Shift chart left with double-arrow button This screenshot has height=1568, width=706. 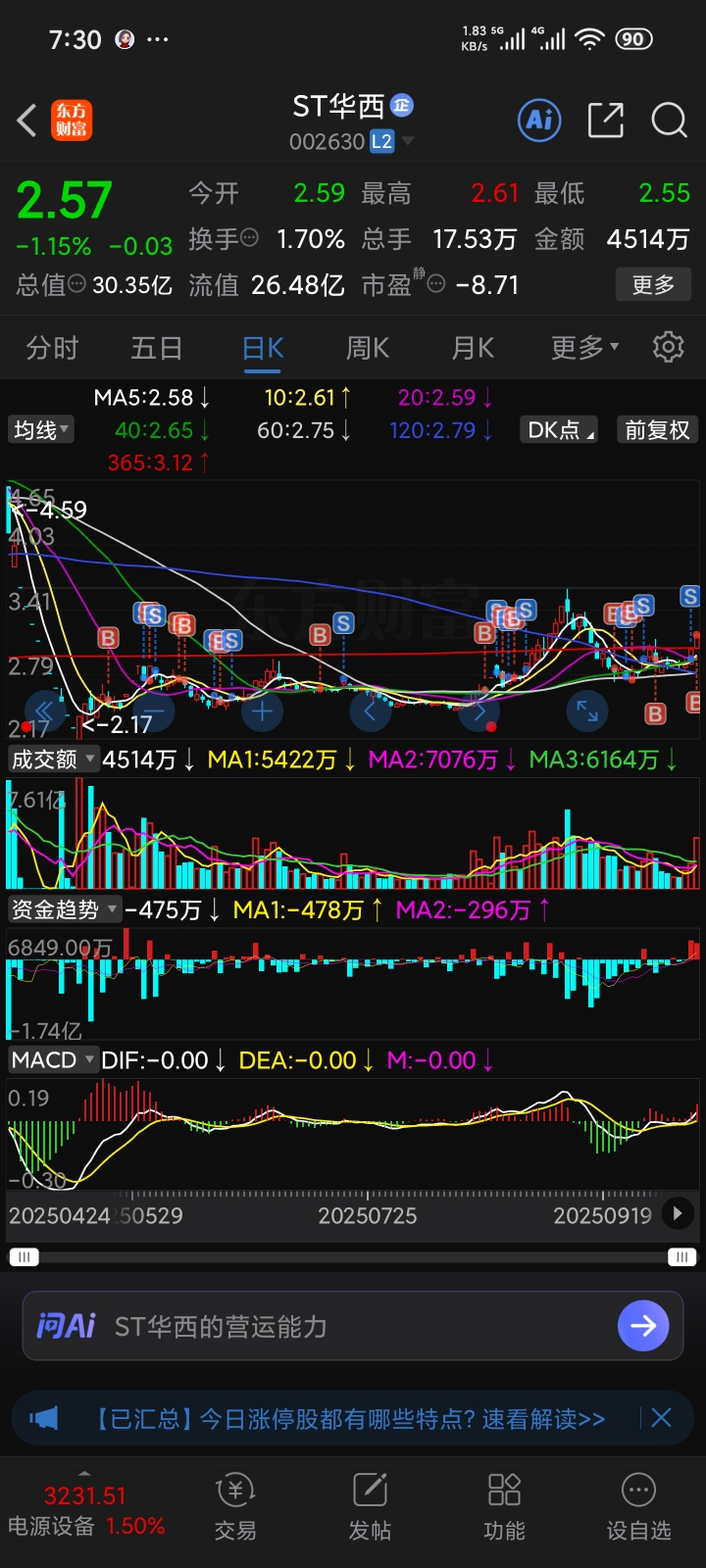[44, 710]
